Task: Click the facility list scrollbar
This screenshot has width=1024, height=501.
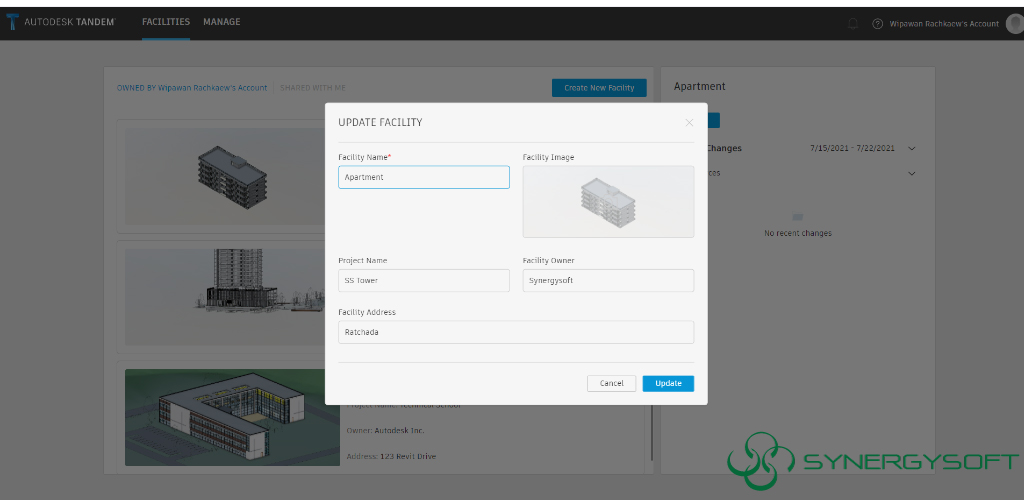Action: click(651, 434)
